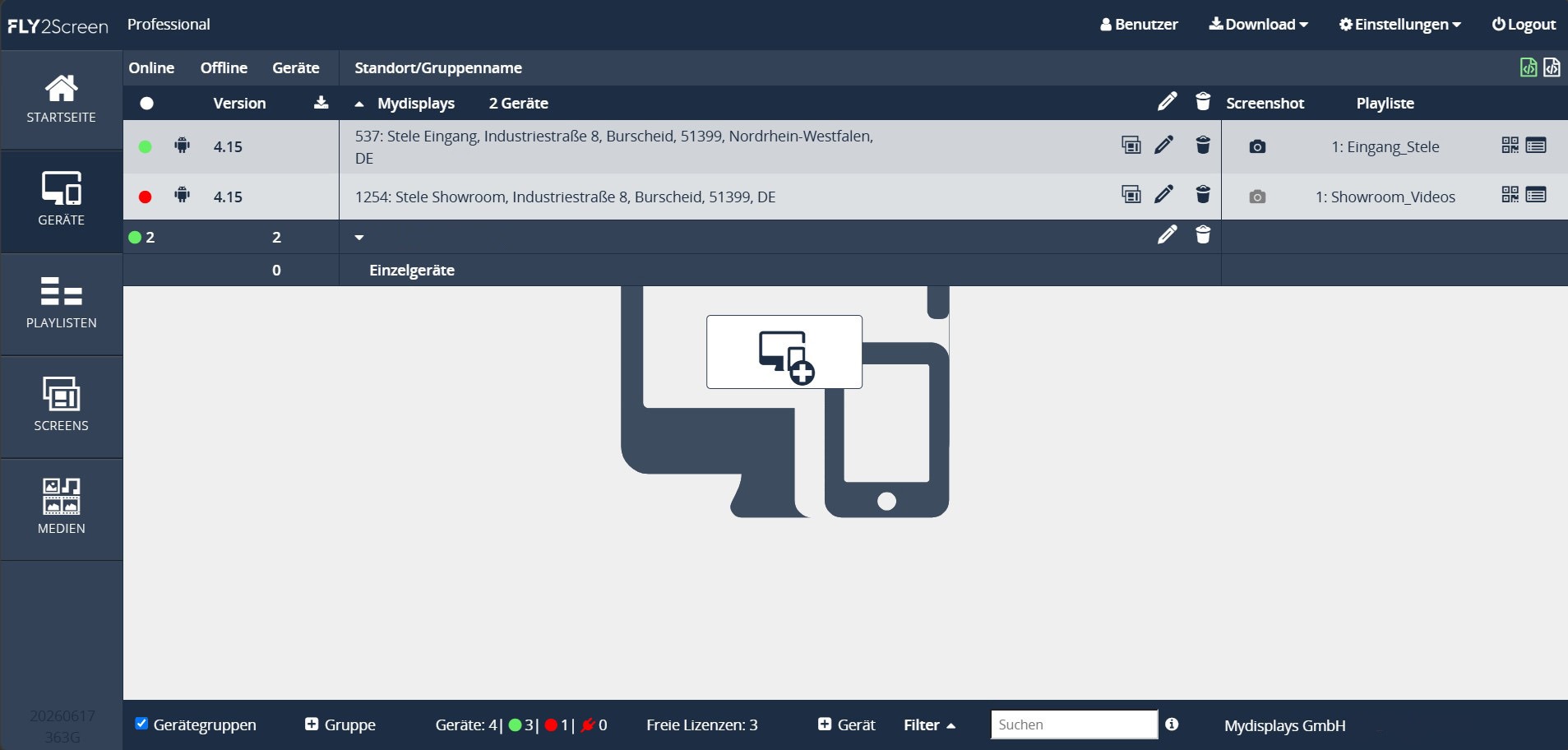1568x750 pixels.
Task: Delete device 1254 Stele Showroom
Action: [x=1203, y=195]
